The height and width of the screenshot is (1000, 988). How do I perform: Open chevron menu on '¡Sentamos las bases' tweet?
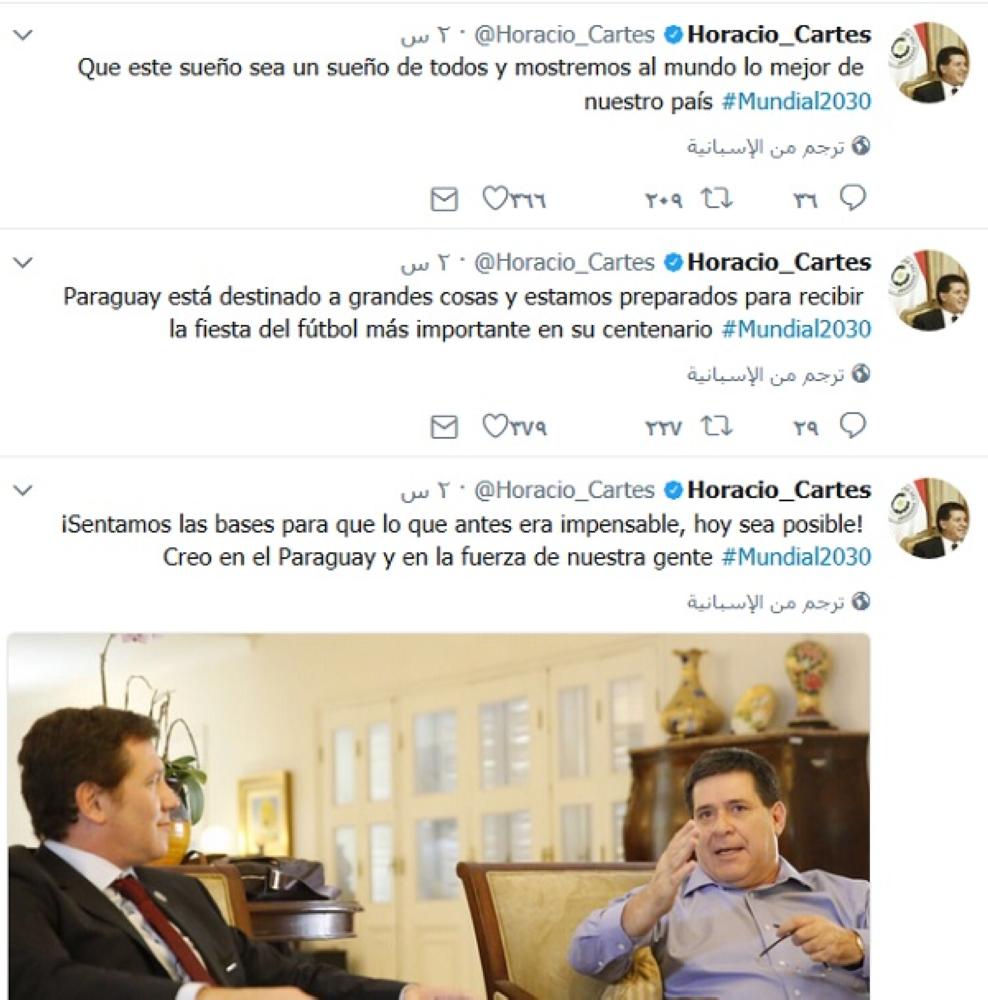24,491
